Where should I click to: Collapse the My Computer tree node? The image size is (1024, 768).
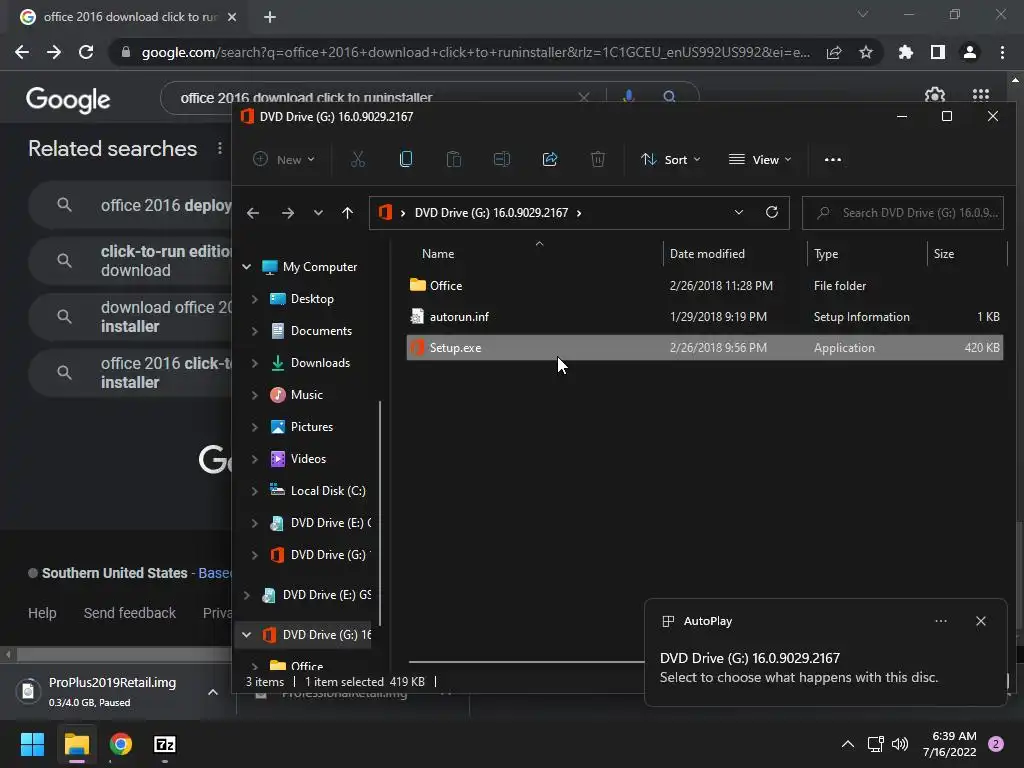[x=247, y=266]
